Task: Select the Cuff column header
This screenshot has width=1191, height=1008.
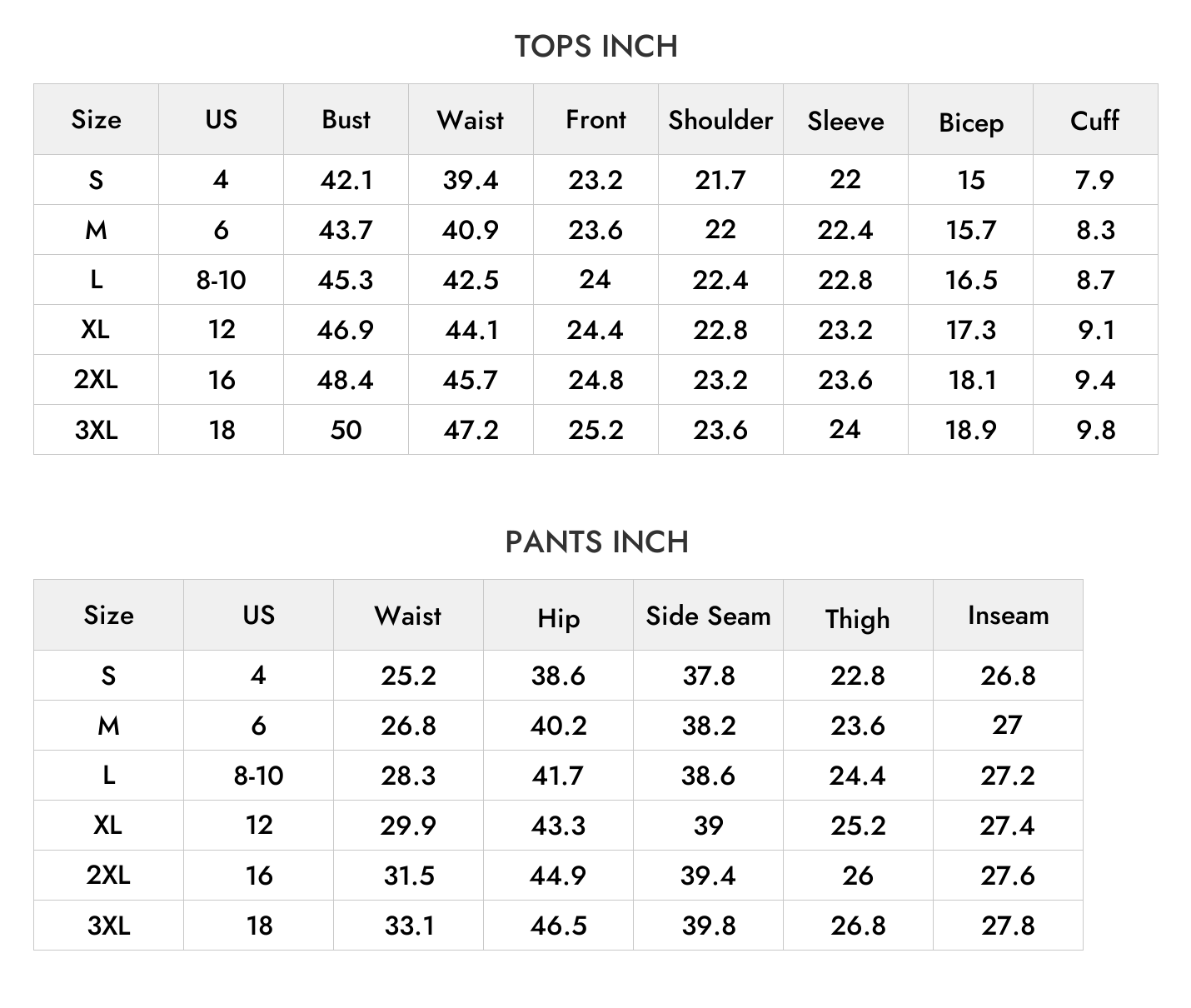Action: (x=1094, y=120)
